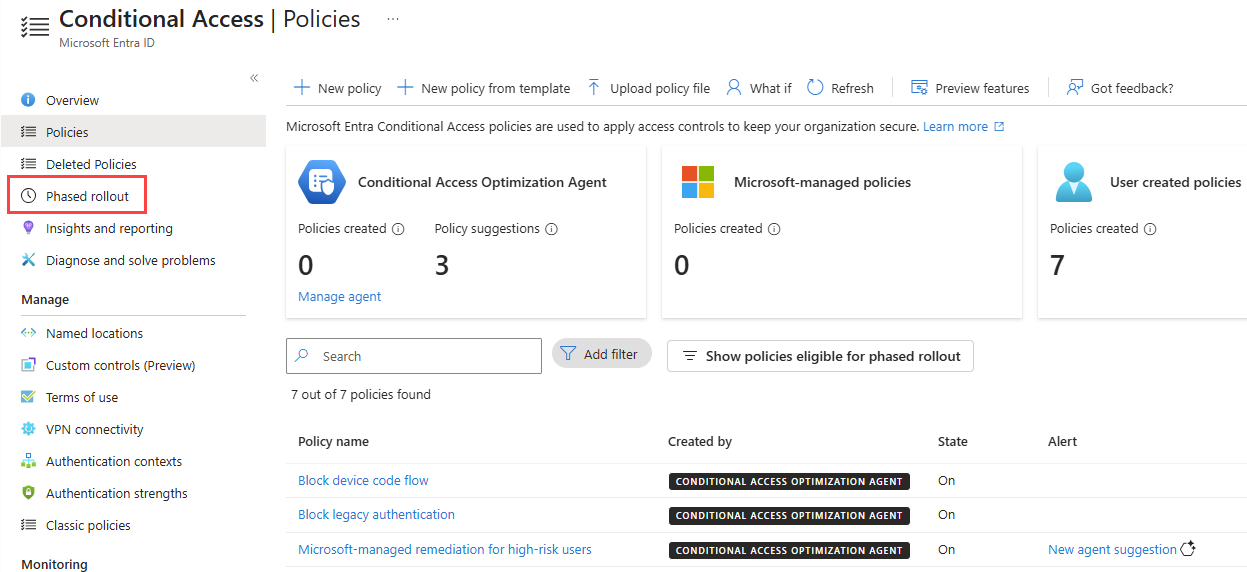This screenshot has width=1247, height=572.
Task: Open Microsoft-managed remediation for high-risk users policy
Action: point(445,549)
